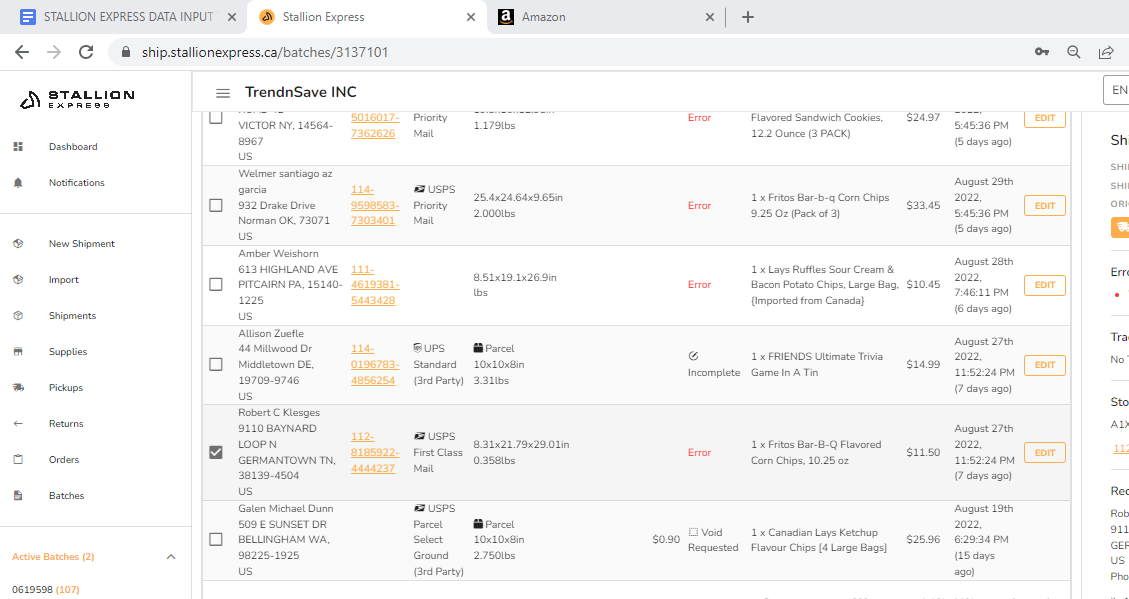Uncheck the Robert C Klesges shipment checkbox

coord(216,452)
